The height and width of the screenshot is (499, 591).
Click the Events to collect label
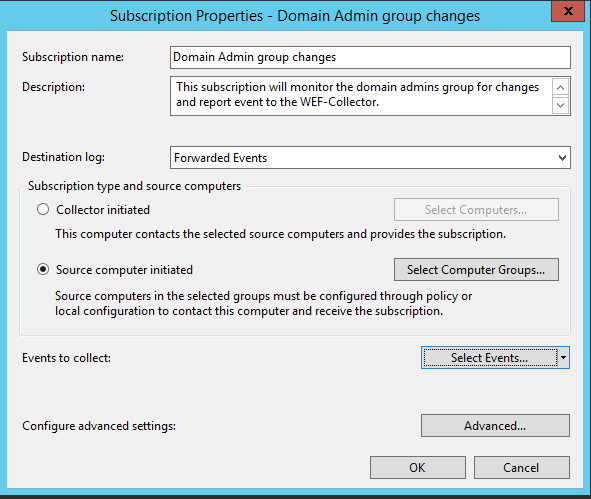[x=66, y=358]
